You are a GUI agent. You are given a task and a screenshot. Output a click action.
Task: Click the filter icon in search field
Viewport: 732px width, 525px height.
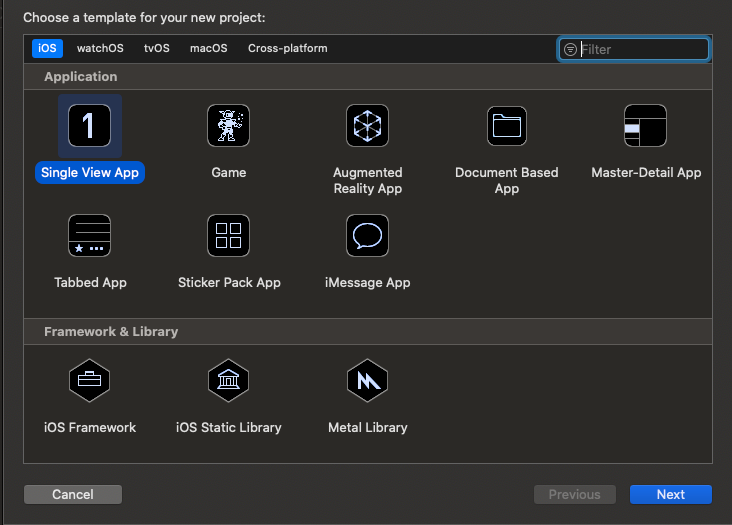tap(570, 49)
